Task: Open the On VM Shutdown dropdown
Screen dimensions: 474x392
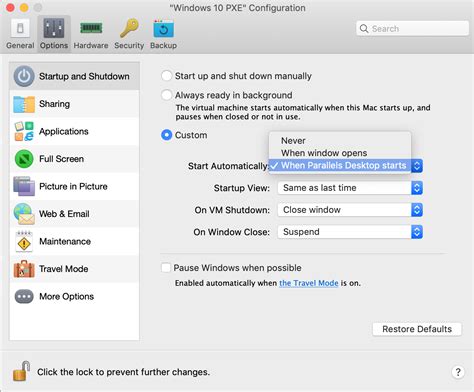Action: pyautogui.click(x=350, y=210)
